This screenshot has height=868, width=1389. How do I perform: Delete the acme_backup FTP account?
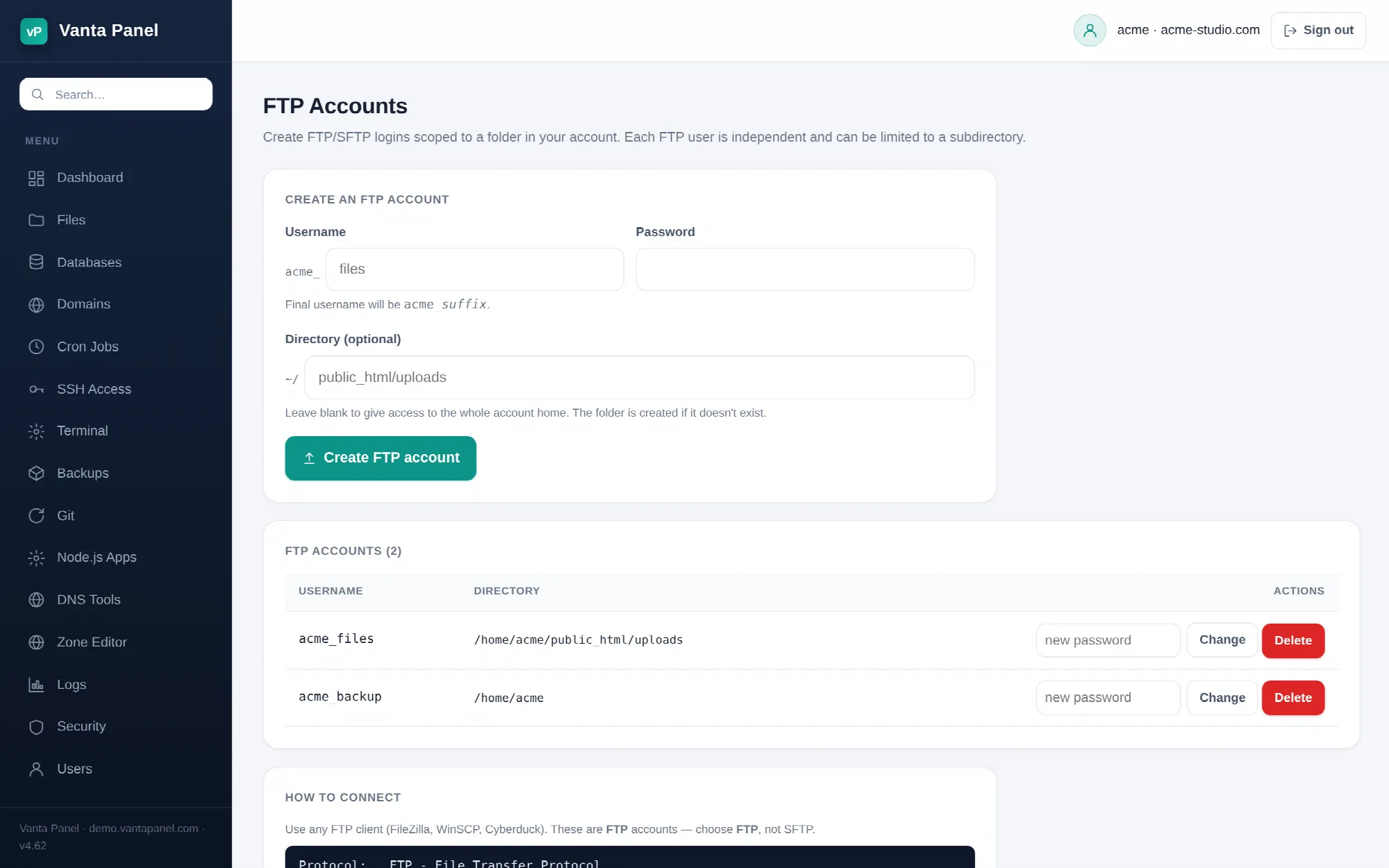(1292, 698)
